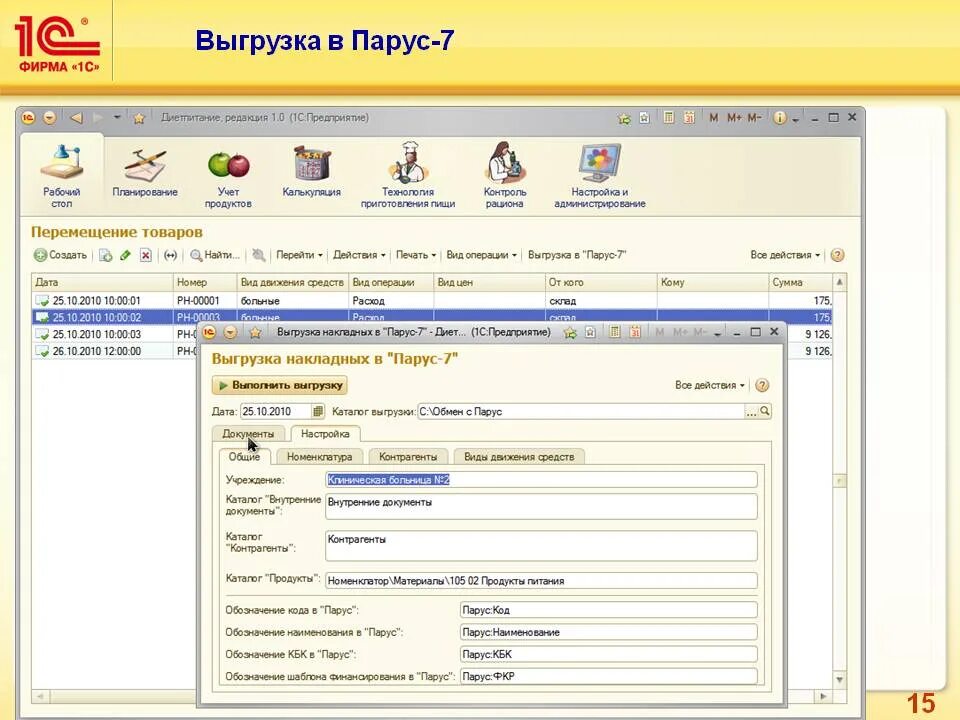Click Выгрузка в "Парус-7" toolbar command
960x720 pixels.
pos(577,255)
